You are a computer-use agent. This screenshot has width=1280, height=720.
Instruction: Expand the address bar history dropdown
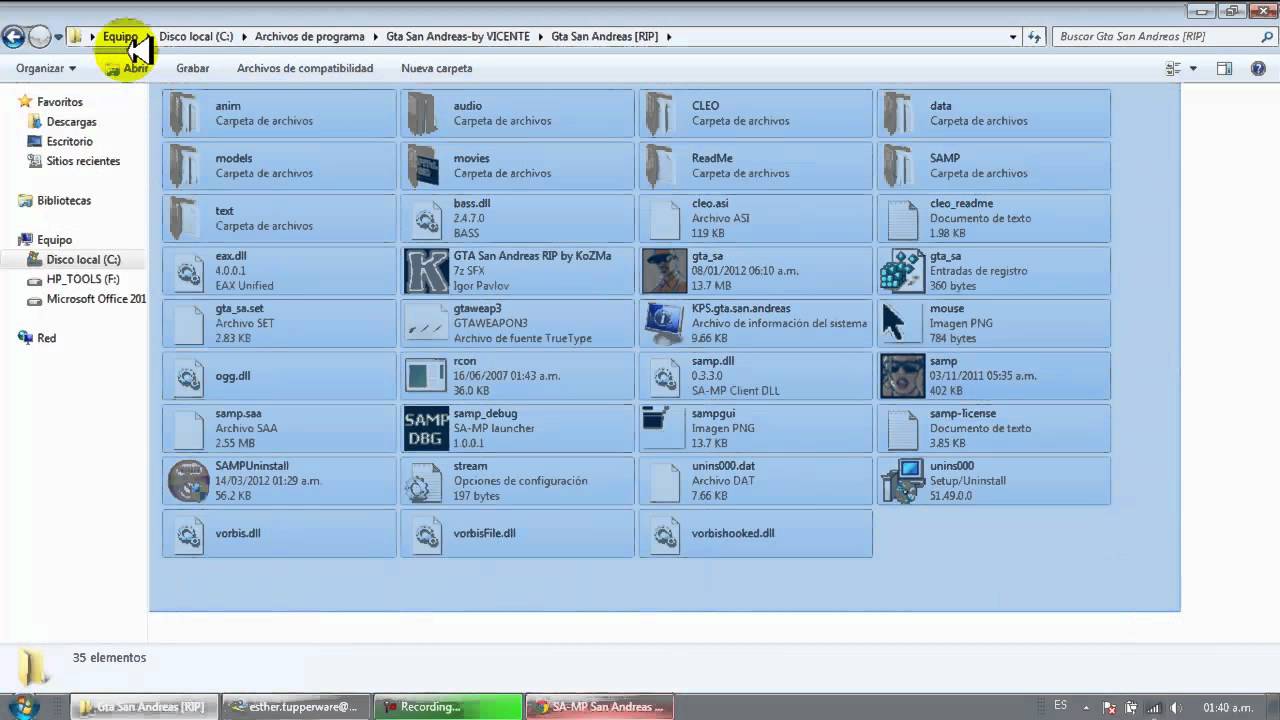1013,37
